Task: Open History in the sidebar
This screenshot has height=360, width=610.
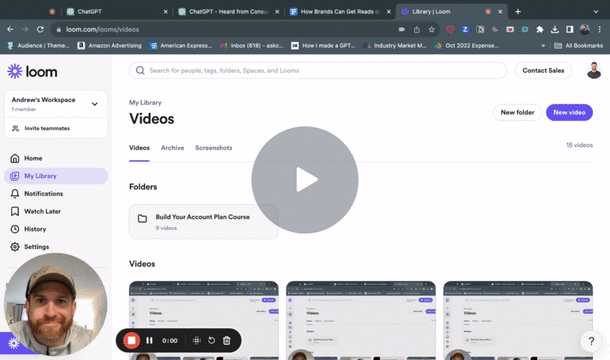Action: pos(56,229)
